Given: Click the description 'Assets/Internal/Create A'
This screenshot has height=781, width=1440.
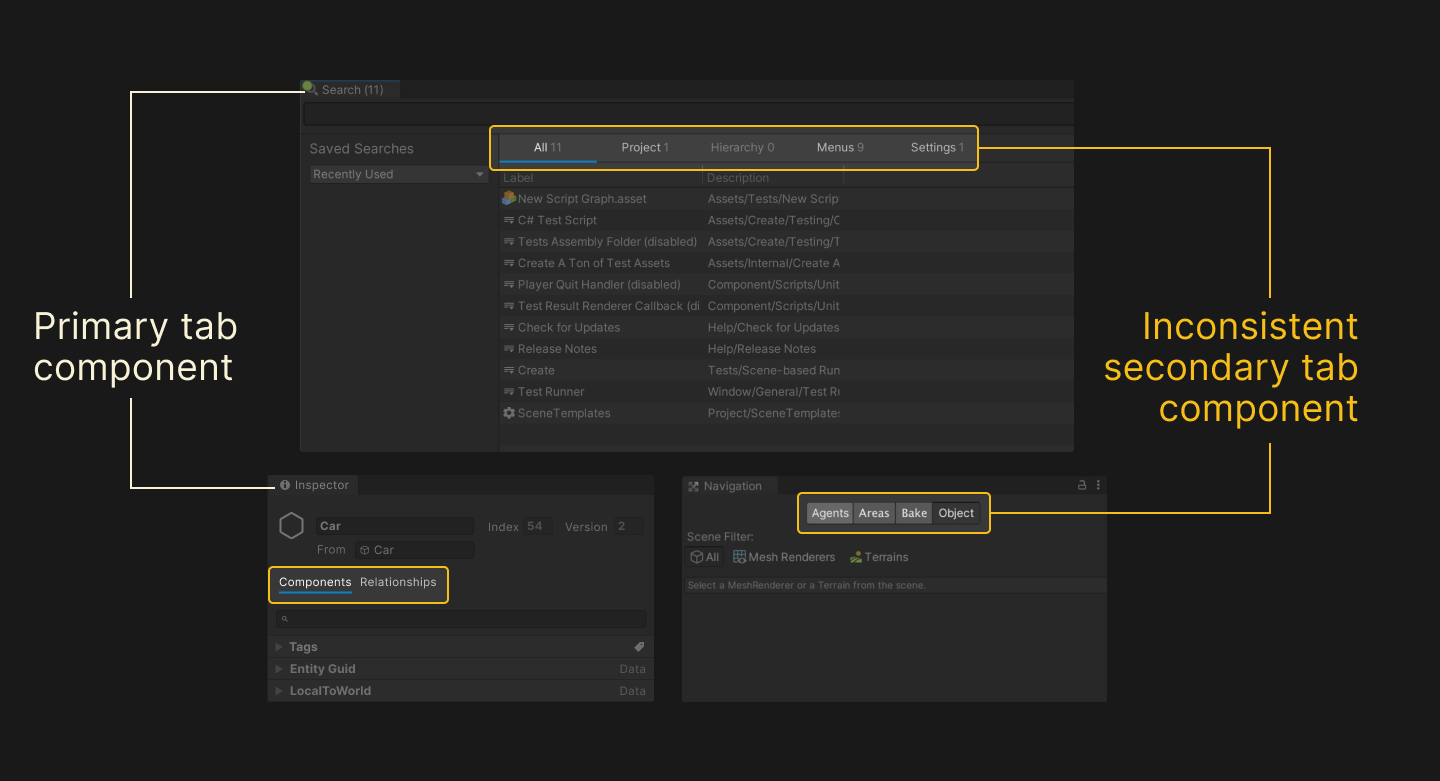Looking at the screenshot, I should click(x=773, y=263).
